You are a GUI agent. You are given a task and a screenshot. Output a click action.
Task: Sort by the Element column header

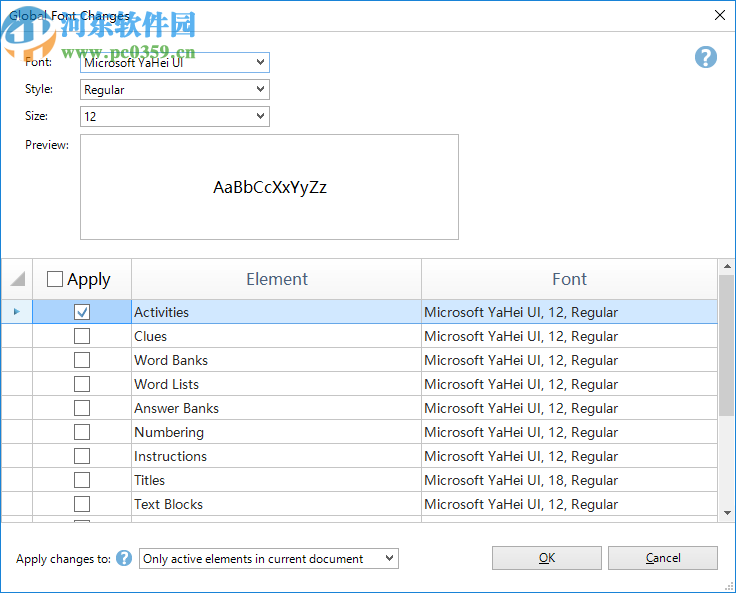click(x=276, y=279)
